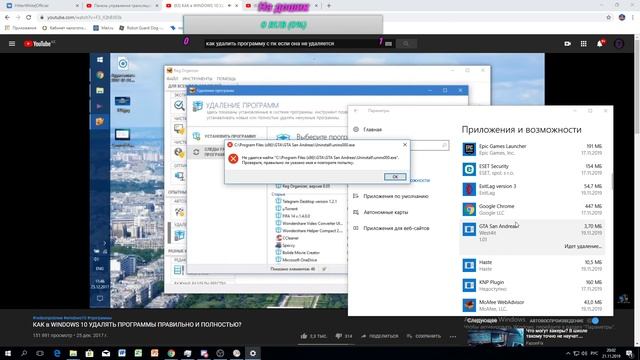Screen dimensions: 640x360
Task: Open the YouTube hamburger menu
Action: pos(12,44)
